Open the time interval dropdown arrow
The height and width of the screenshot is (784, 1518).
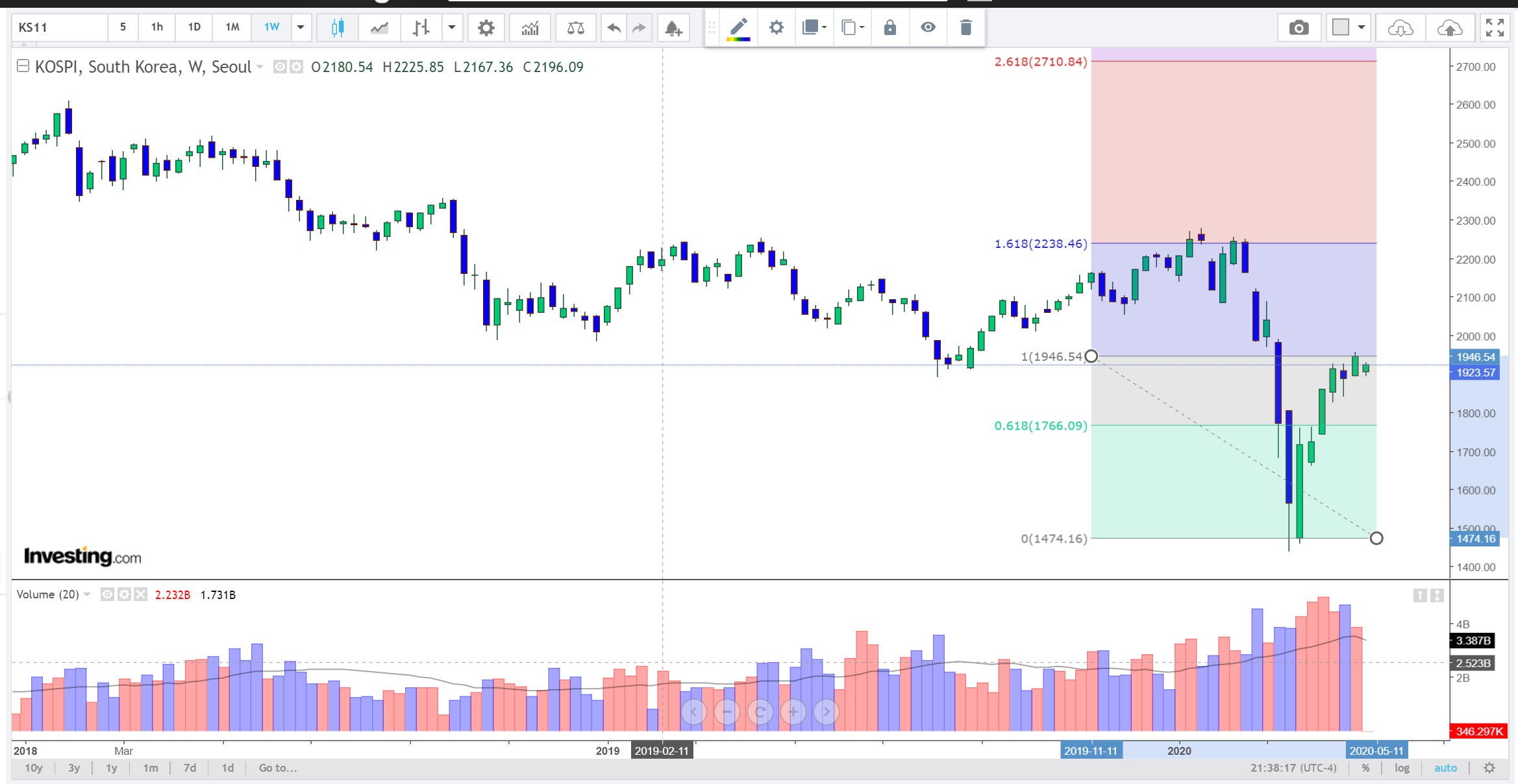[301, 27]
